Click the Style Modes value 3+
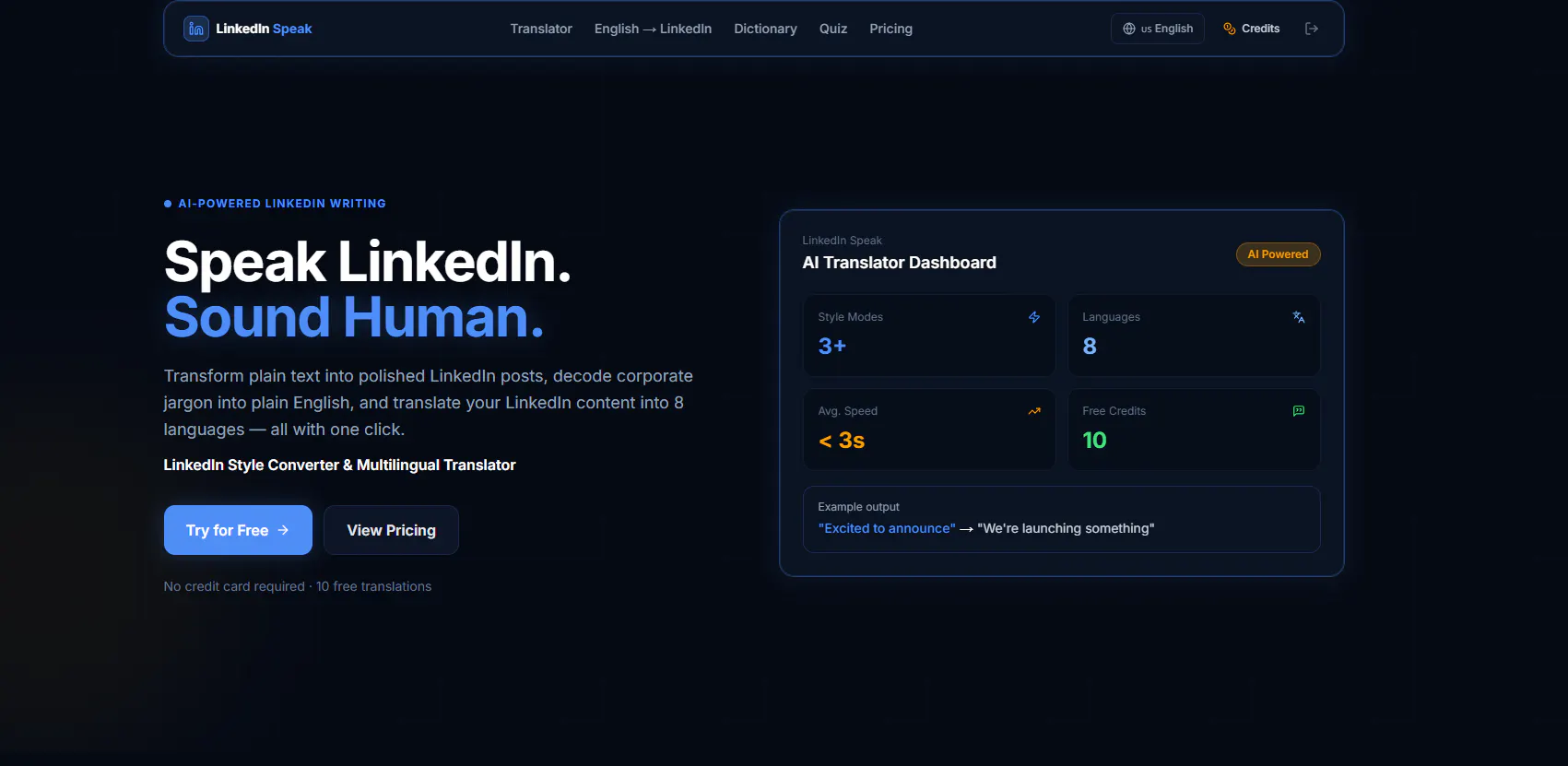1568x766 pixels. click(831, 346)
